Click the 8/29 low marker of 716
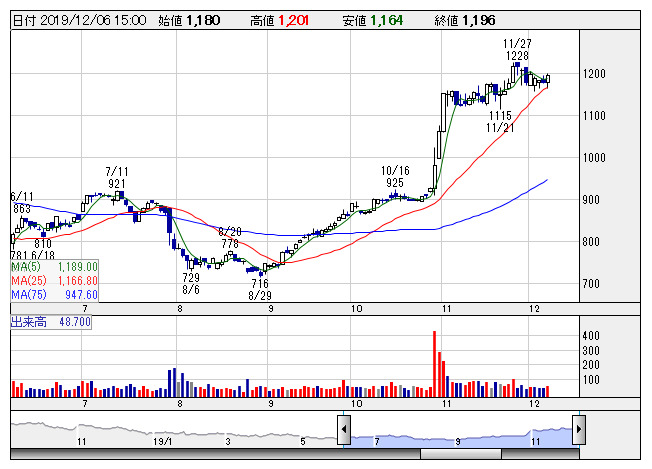The width and height of the screenshot is (652, 469). [260, 284]
